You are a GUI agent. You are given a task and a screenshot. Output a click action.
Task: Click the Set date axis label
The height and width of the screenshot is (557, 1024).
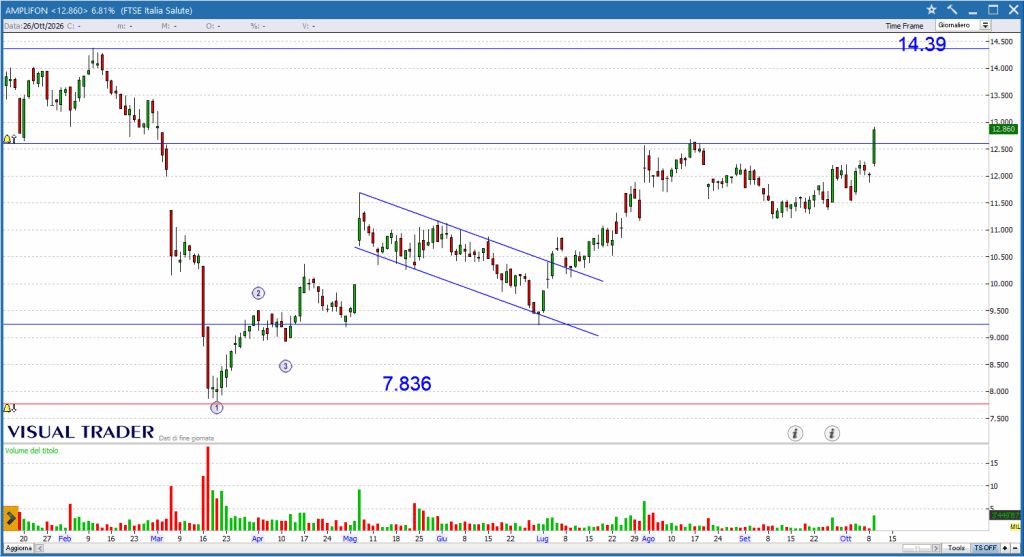(744, 539)
